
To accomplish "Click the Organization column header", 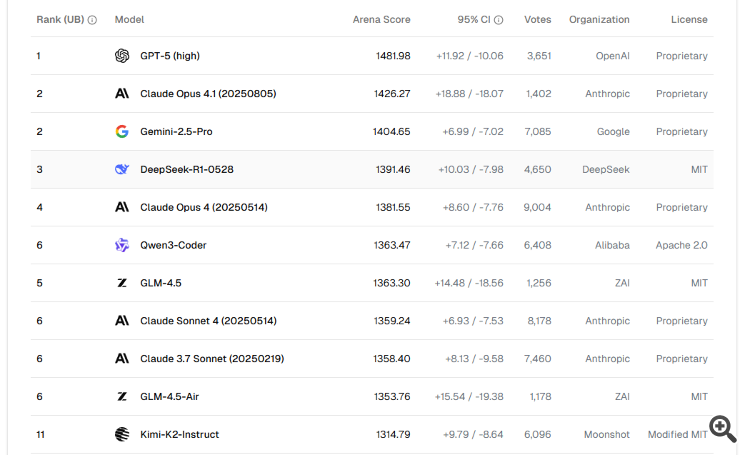I will [599, 20].
